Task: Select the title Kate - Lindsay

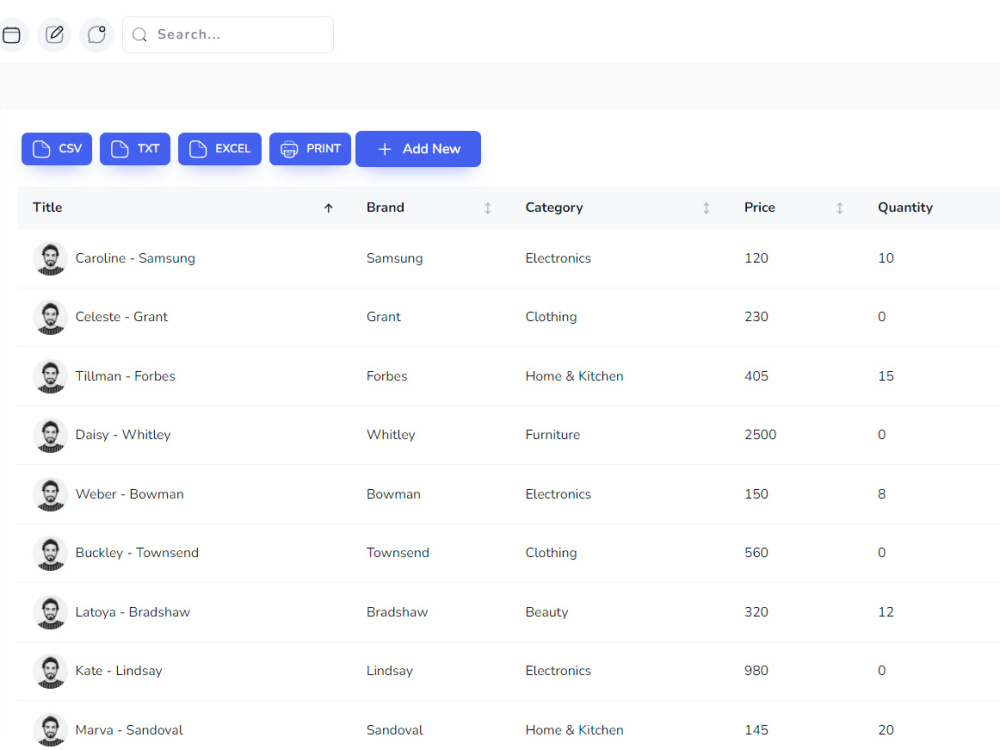Action: 119,671
